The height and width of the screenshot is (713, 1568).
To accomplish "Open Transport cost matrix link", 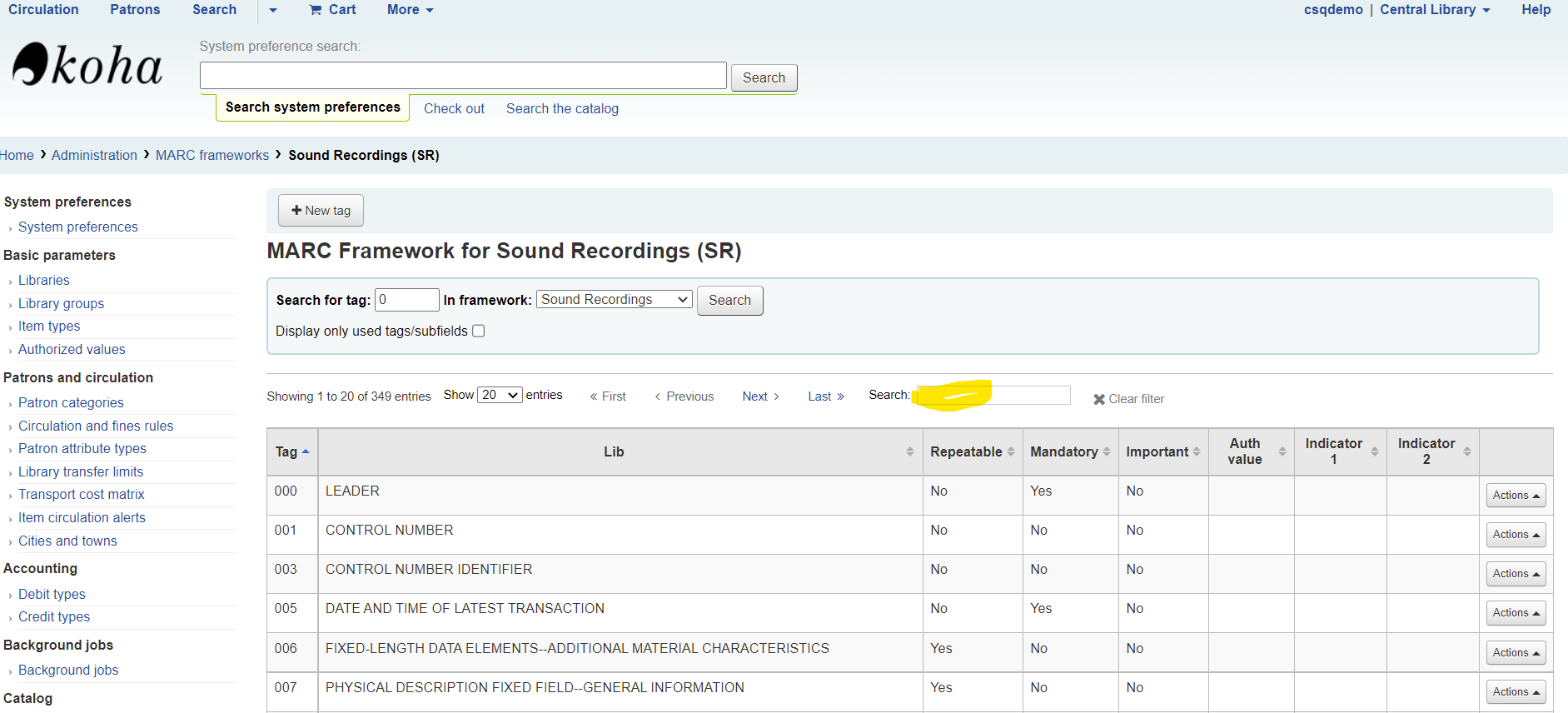I will point(82,494).
